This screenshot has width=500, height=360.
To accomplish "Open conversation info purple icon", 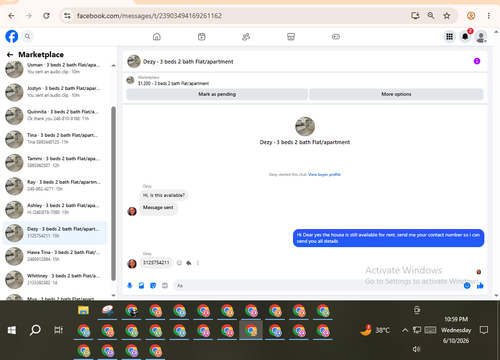I will (x=477, y=61).
